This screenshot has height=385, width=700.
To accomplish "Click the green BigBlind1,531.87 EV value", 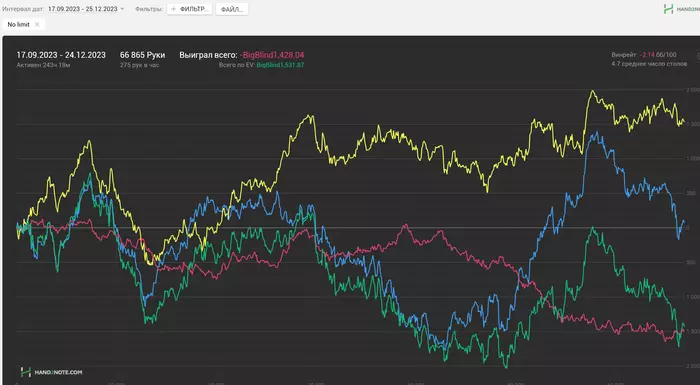I will [x=280, y=65].
